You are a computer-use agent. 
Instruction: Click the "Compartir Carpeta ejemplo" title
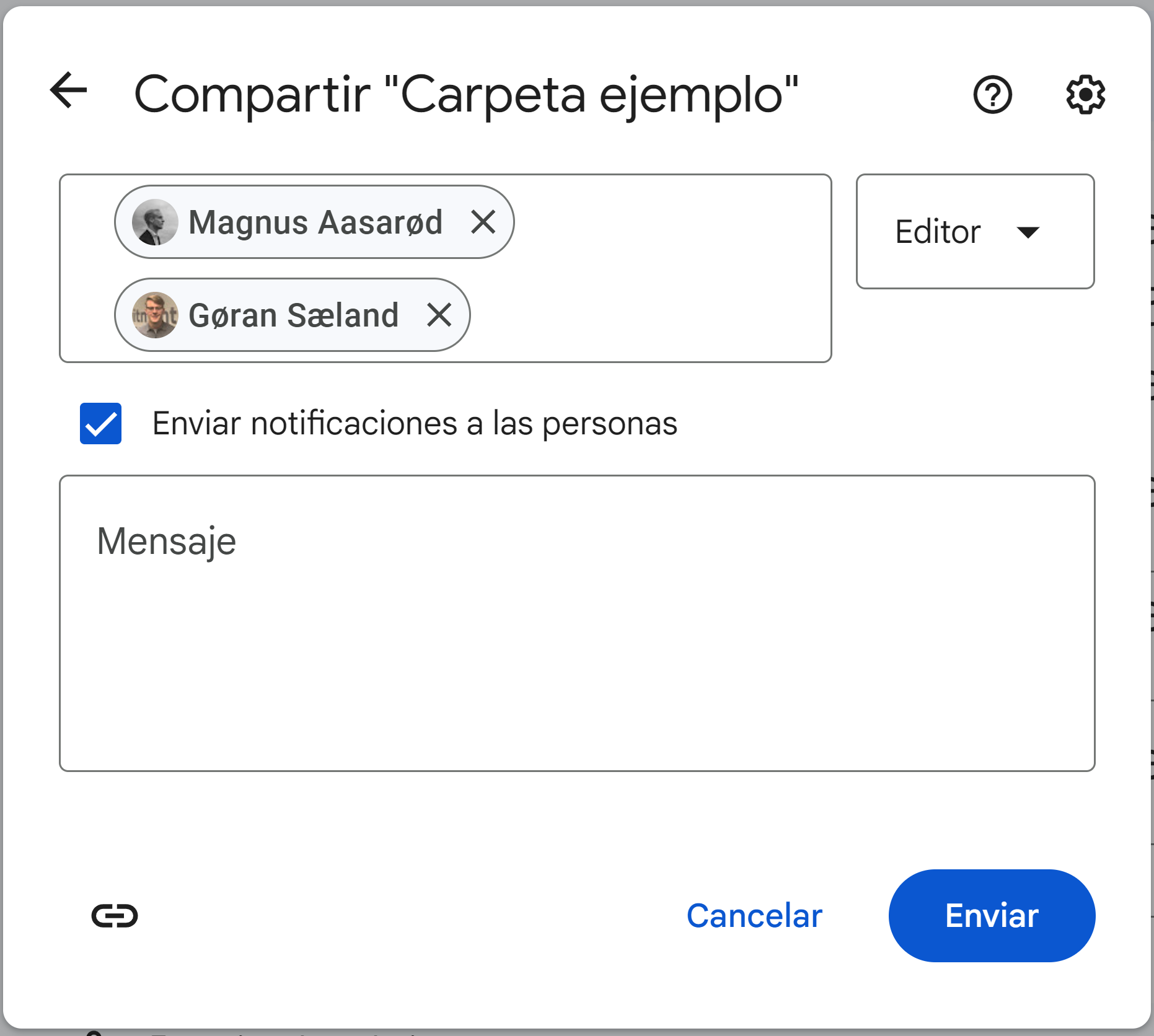pyautogui.click(x=466, y=95)
